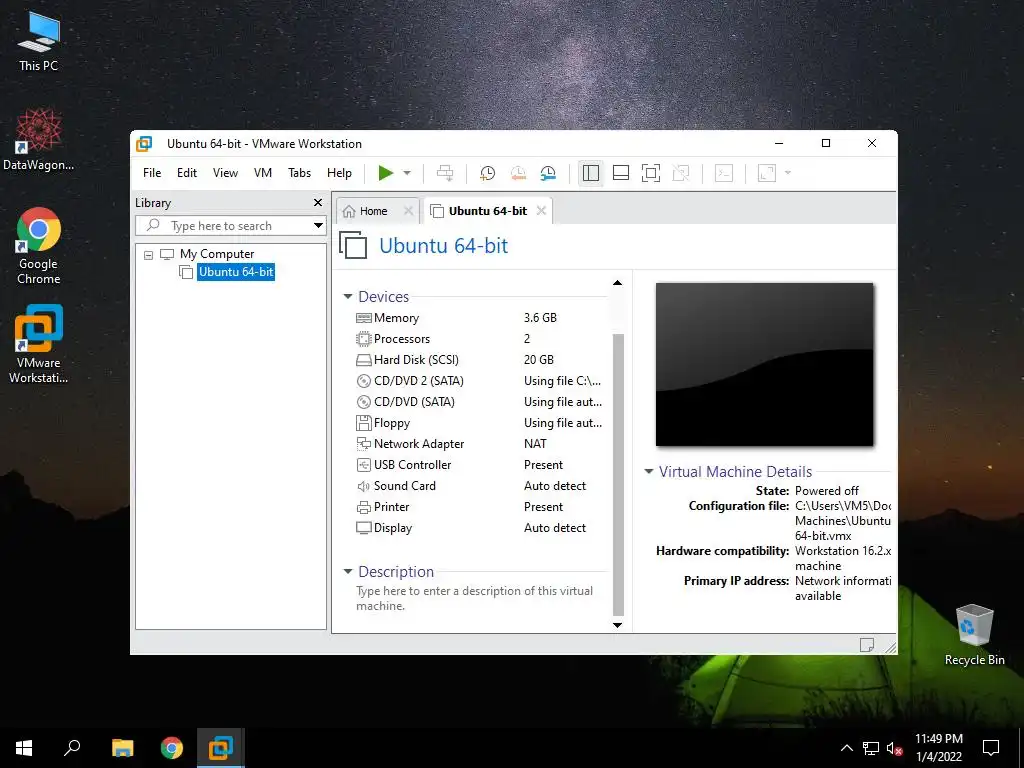Image resolution: width=1024 pixels, height=768 pixels.
Task: Enter full screen mode icon
Action: point(651,173)
